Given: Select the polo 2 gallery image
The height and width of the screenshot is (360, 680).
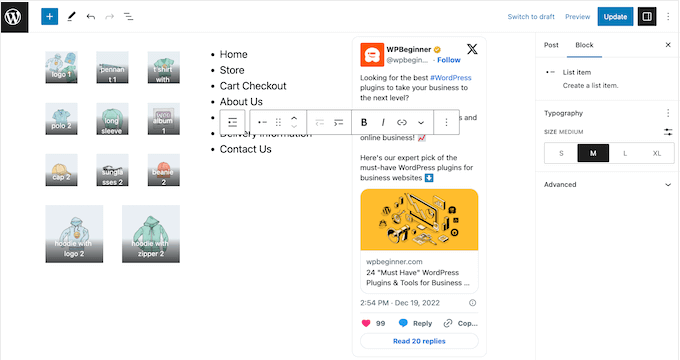Looking at the screenshot, I should coord(61,118).
